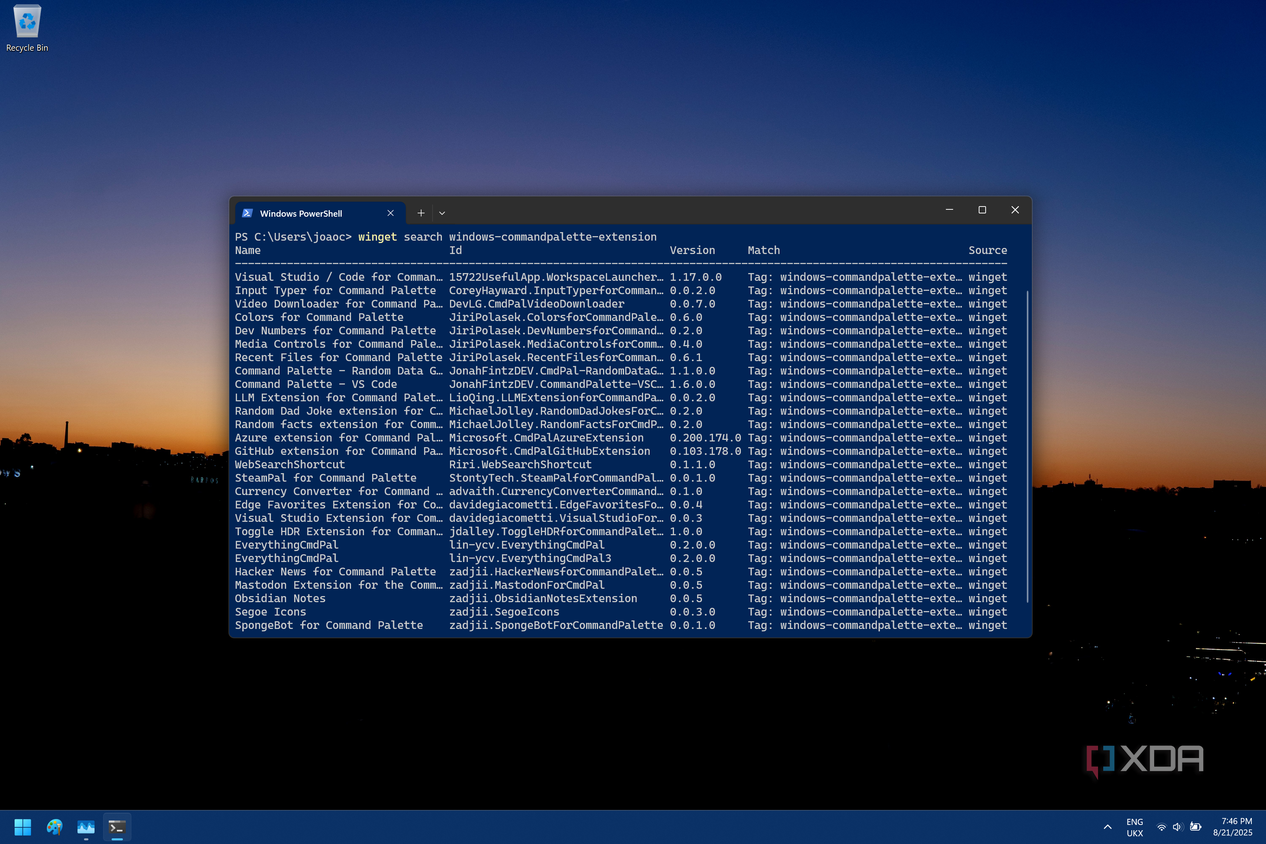This screenshot has width=1266, height=844.
Task: Click the PowerShell icon in the tab
Action: [x=247, y=213]
